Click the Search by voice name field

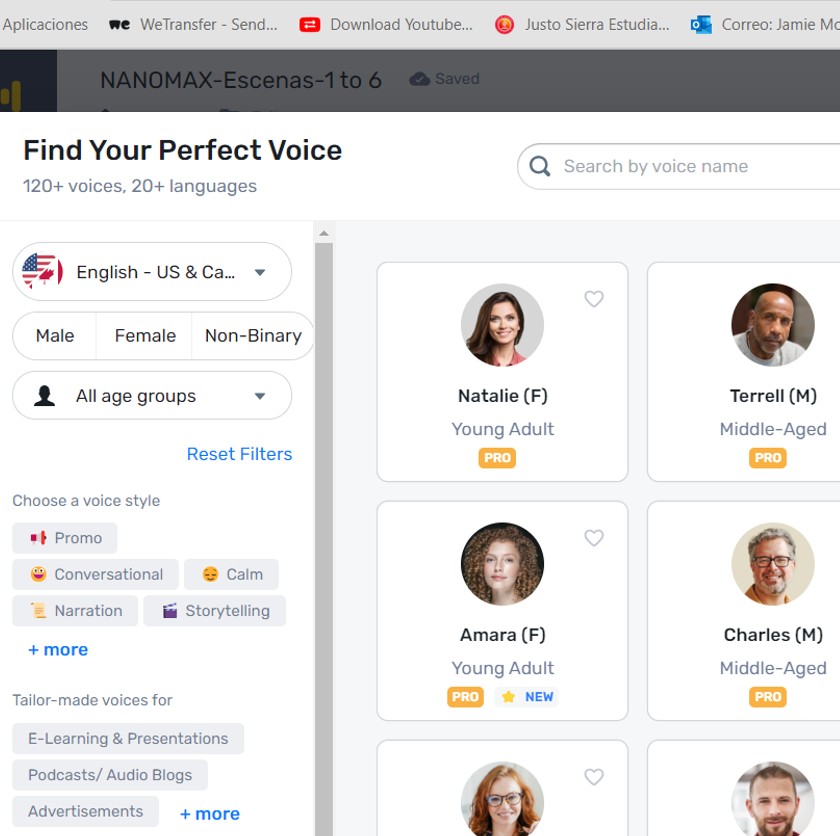(690, 166)
